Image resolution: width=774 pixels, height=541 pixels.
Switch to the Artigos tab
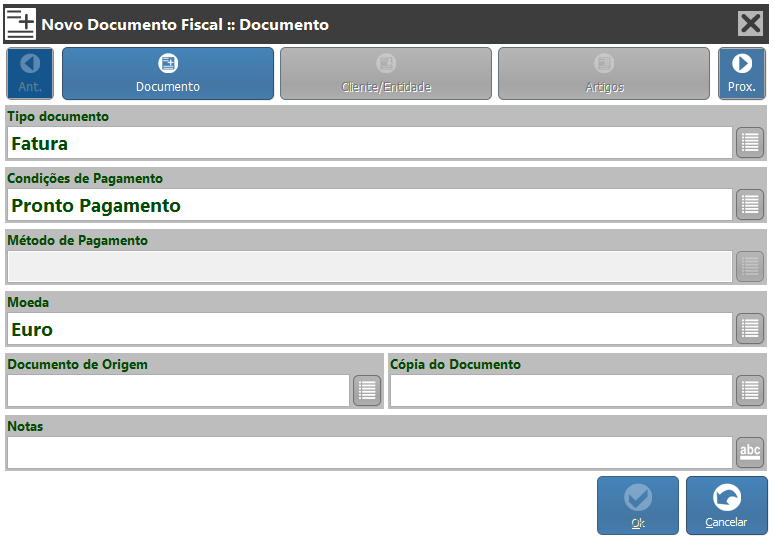point(604,74)
